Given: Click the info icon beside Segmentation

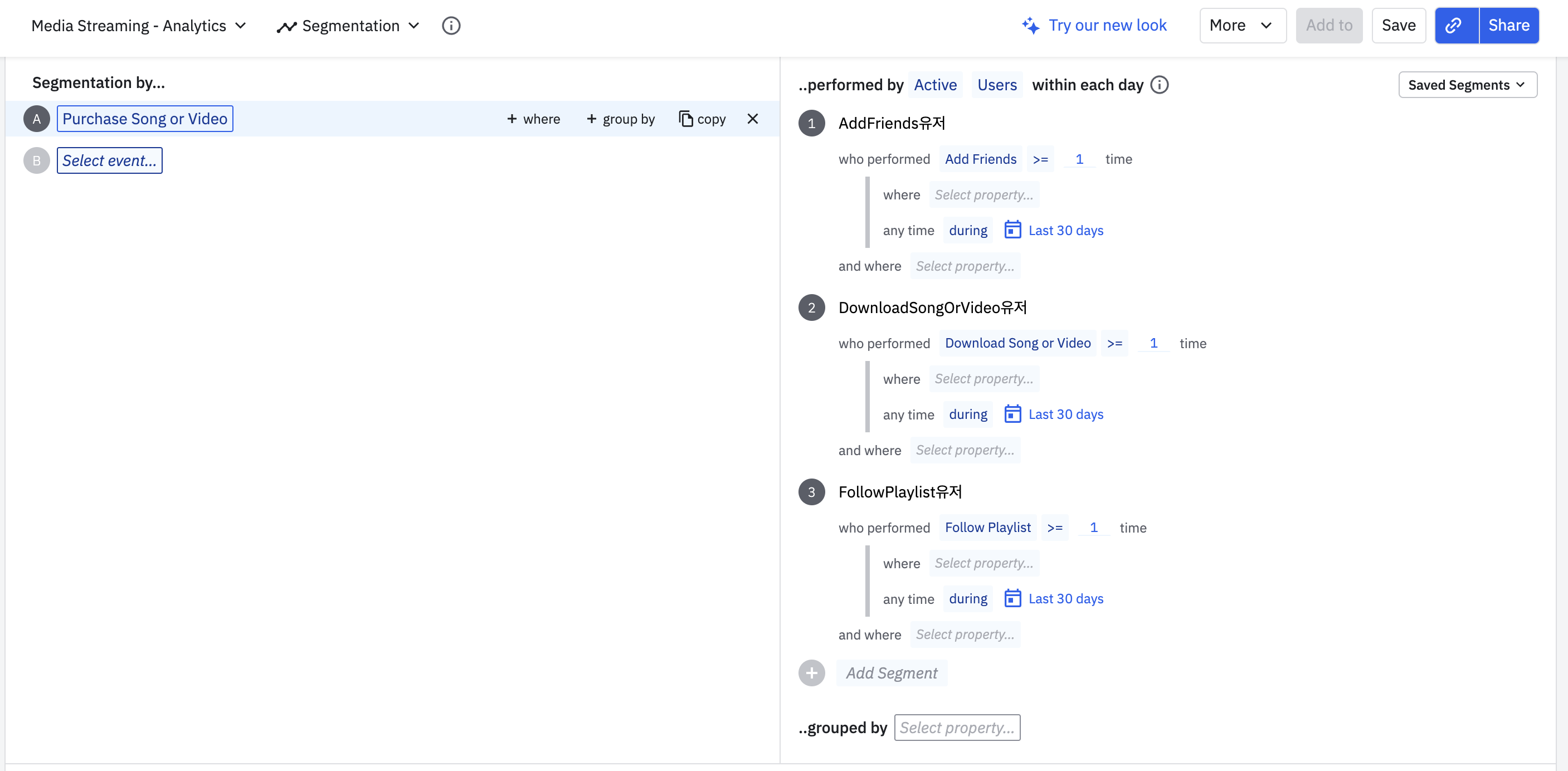Looking at the screenshot, I should click(450, 26).
